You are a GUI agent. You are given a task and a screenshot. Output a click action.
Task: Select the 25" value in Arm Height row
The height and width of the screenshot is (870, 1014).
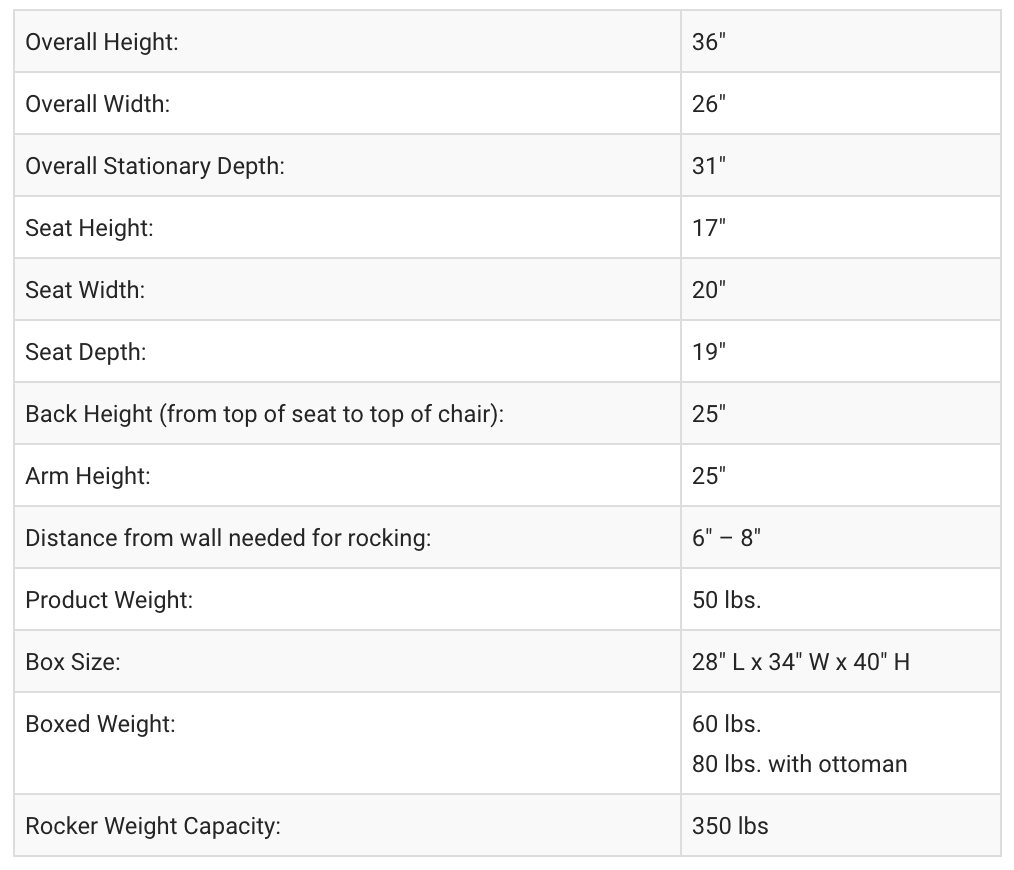(708, 476)
